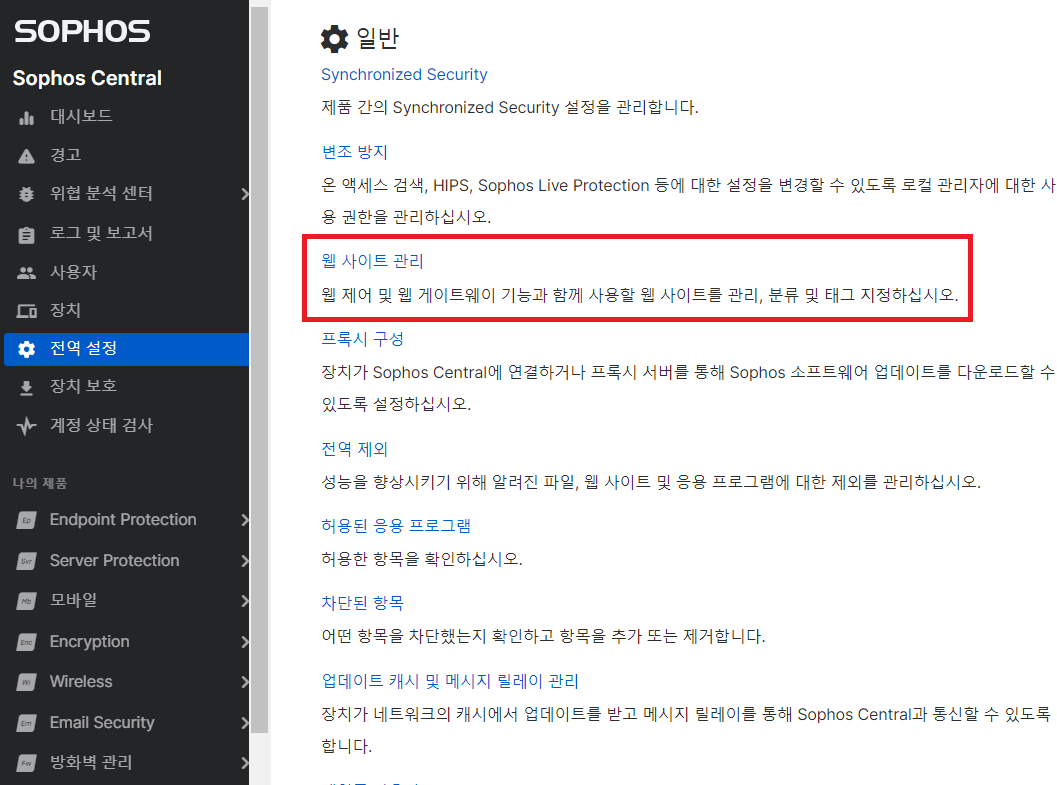The width and height of the screenshot is (1057, 785).
Task: Open the 변조 방지 link
Action: point(355,152)
